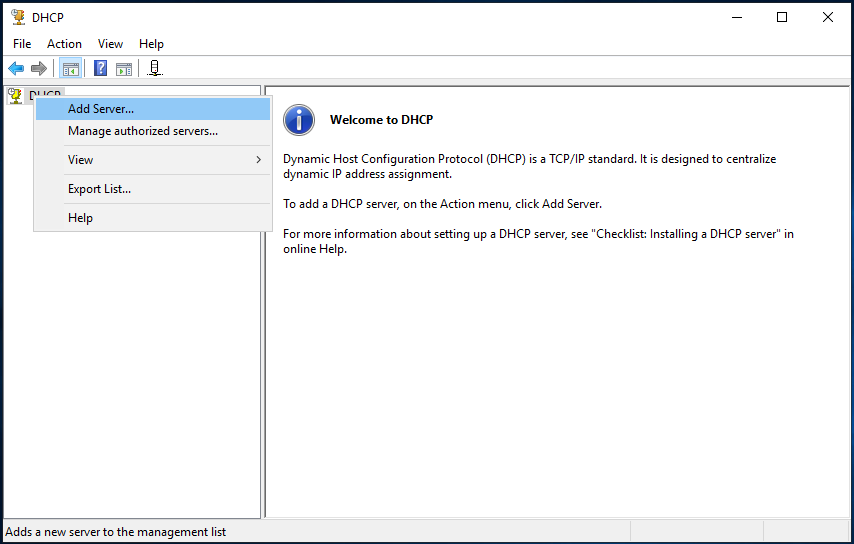Viewport: 854px width, 544px height.
Task: Choose Export List... from context menu
Action: (99, 189)
